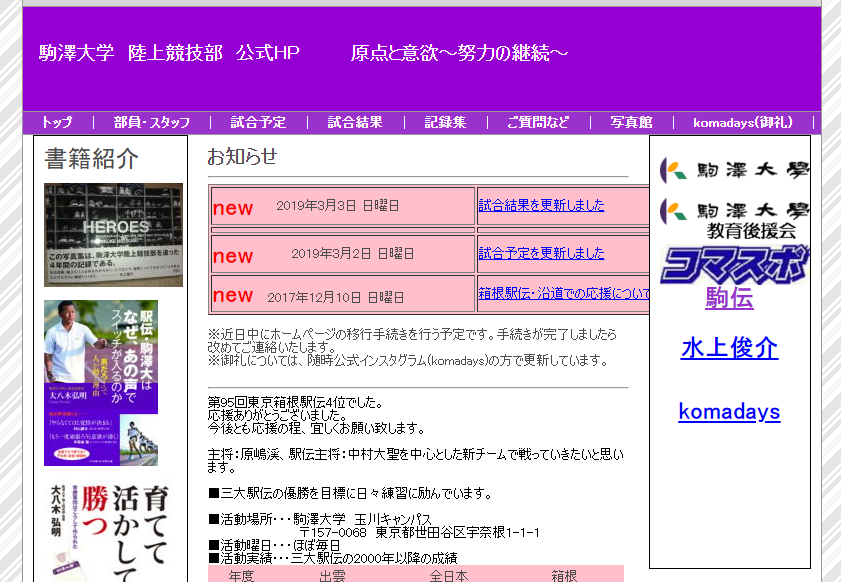Image resolution: width=841 pixels, height=582 pixels.
Task: Open 記録集 navigation item
Action: click(445, 122)
